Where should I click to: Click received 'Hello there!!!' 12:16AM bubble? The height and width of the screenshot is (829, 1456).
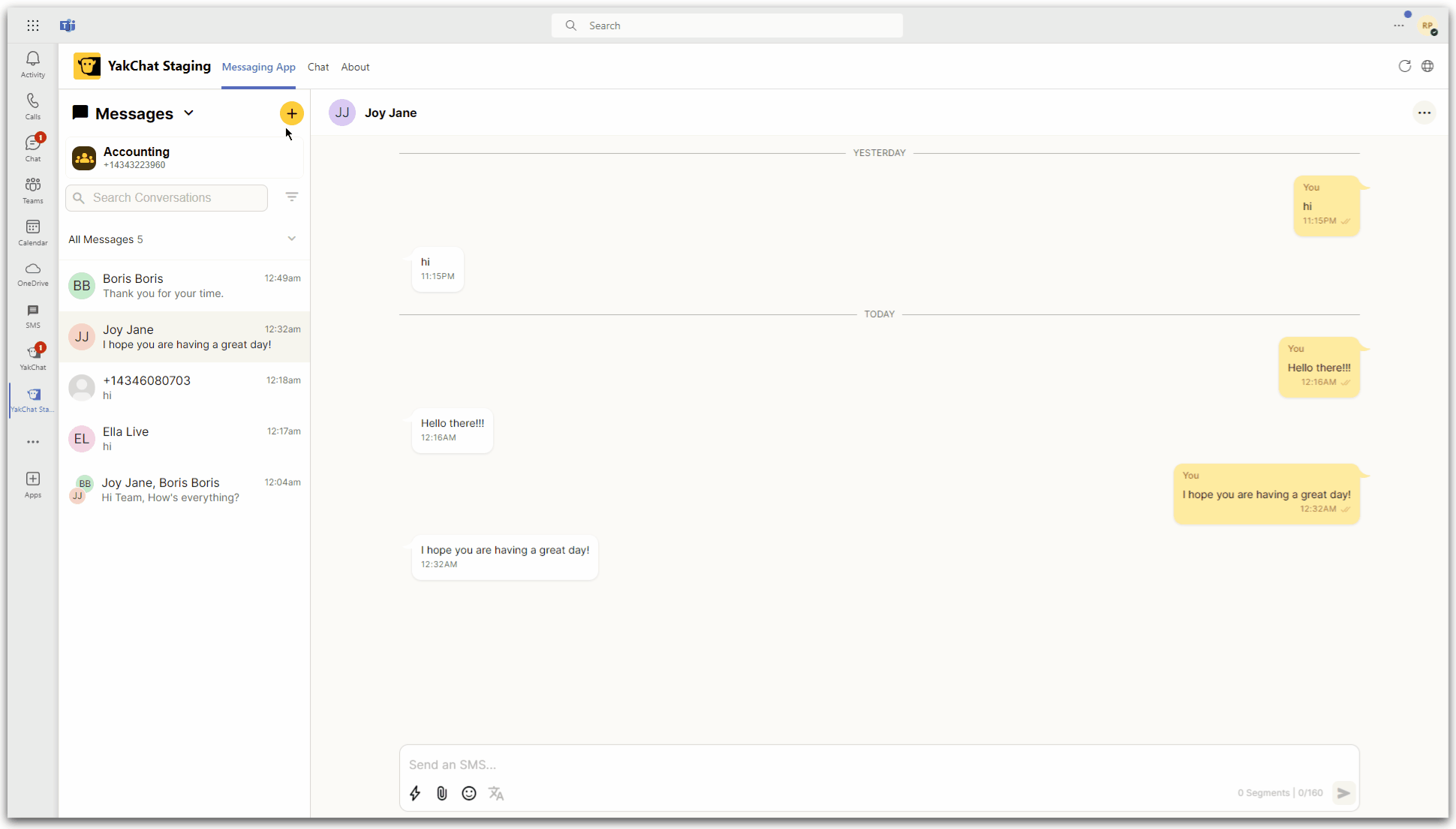(x=453, y=431)
